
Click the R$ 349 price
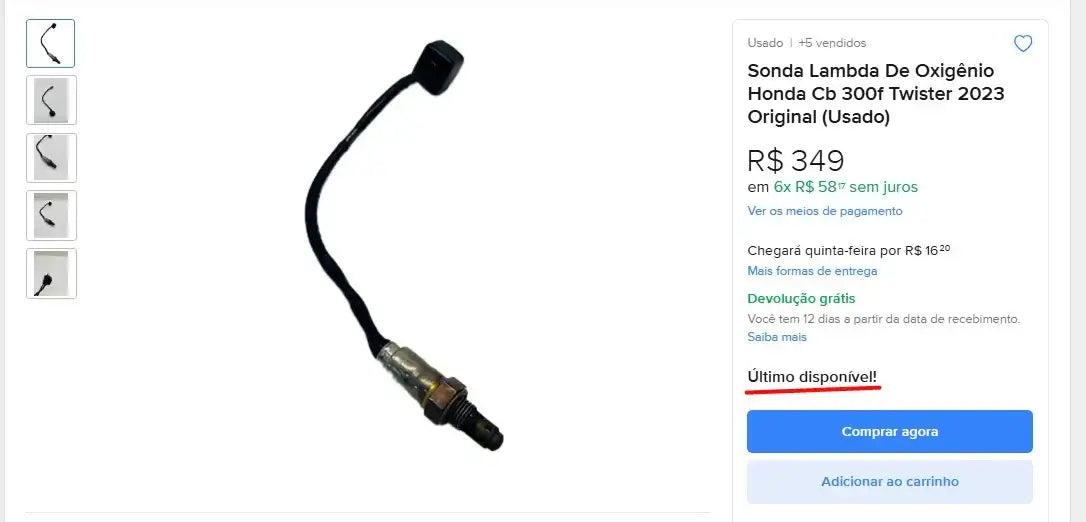coord(795,161)
